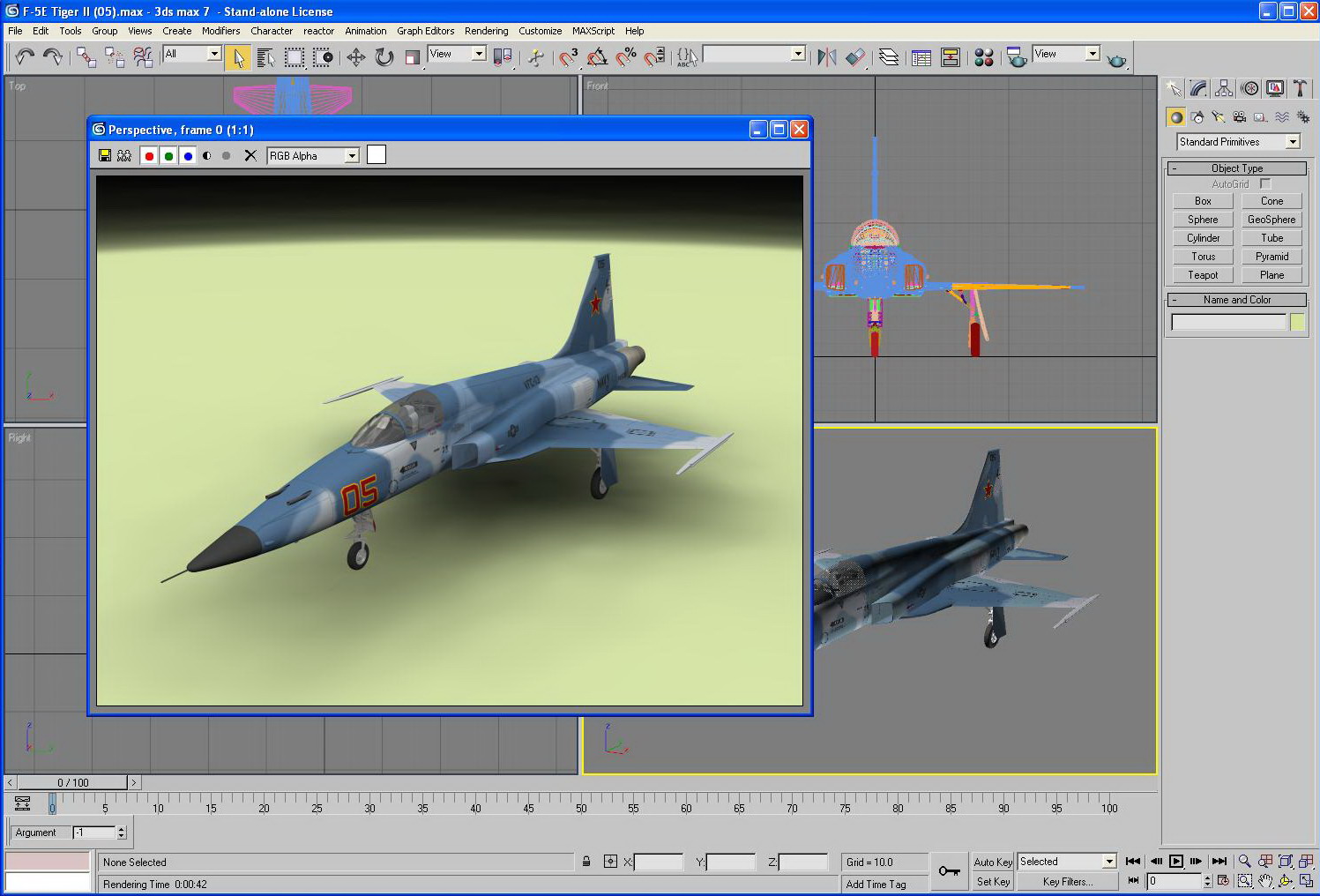The image size is (1320, 896).
Task: Select the Space Warps category icon
Action: point(1282,116)
